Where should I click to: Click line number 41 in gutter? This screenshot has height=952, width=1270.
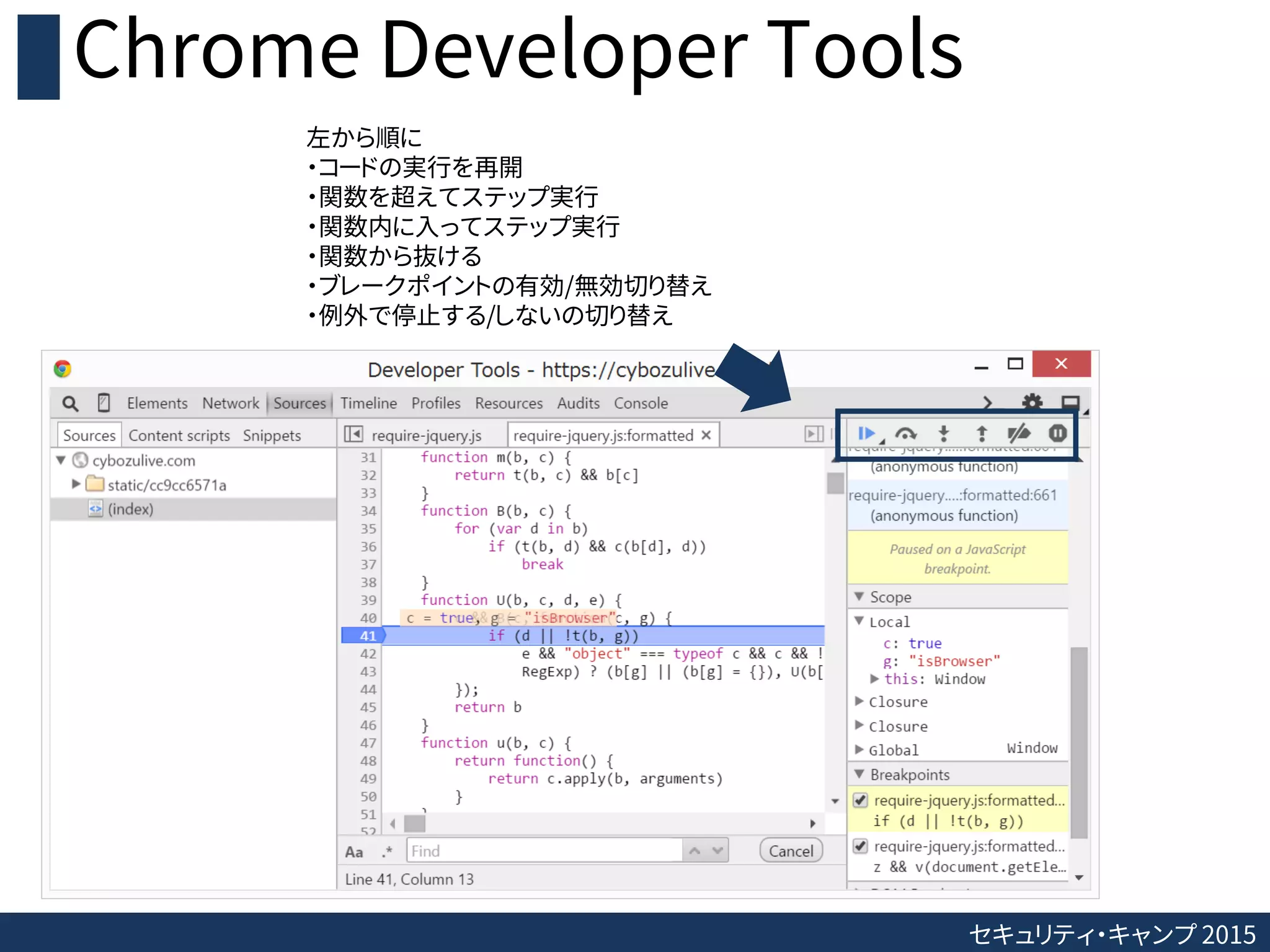tap(368, 636)
